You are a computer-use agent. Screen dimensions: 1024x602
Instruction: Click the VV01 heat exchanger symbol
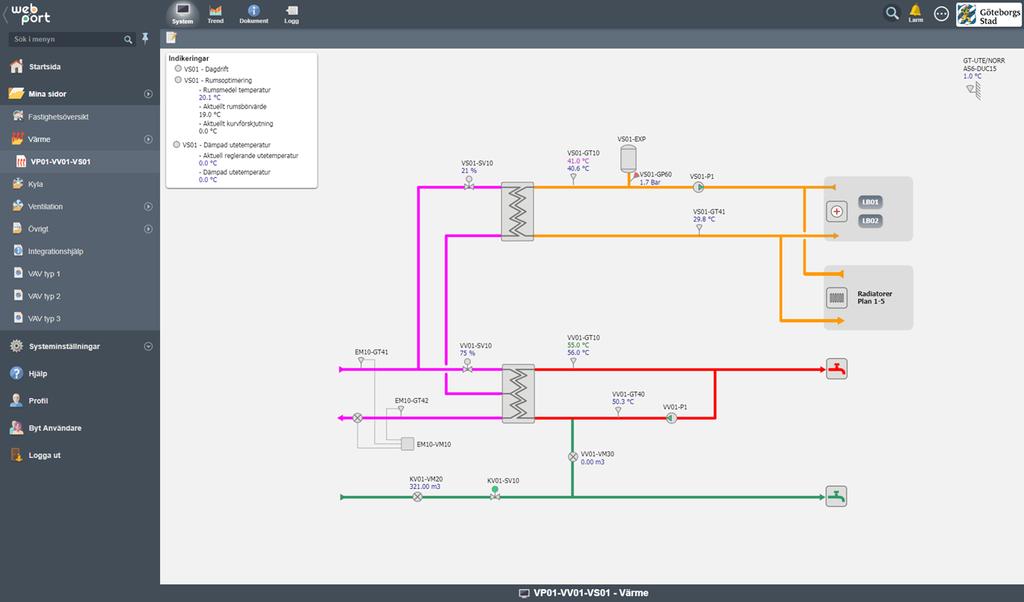click(519, 394)
